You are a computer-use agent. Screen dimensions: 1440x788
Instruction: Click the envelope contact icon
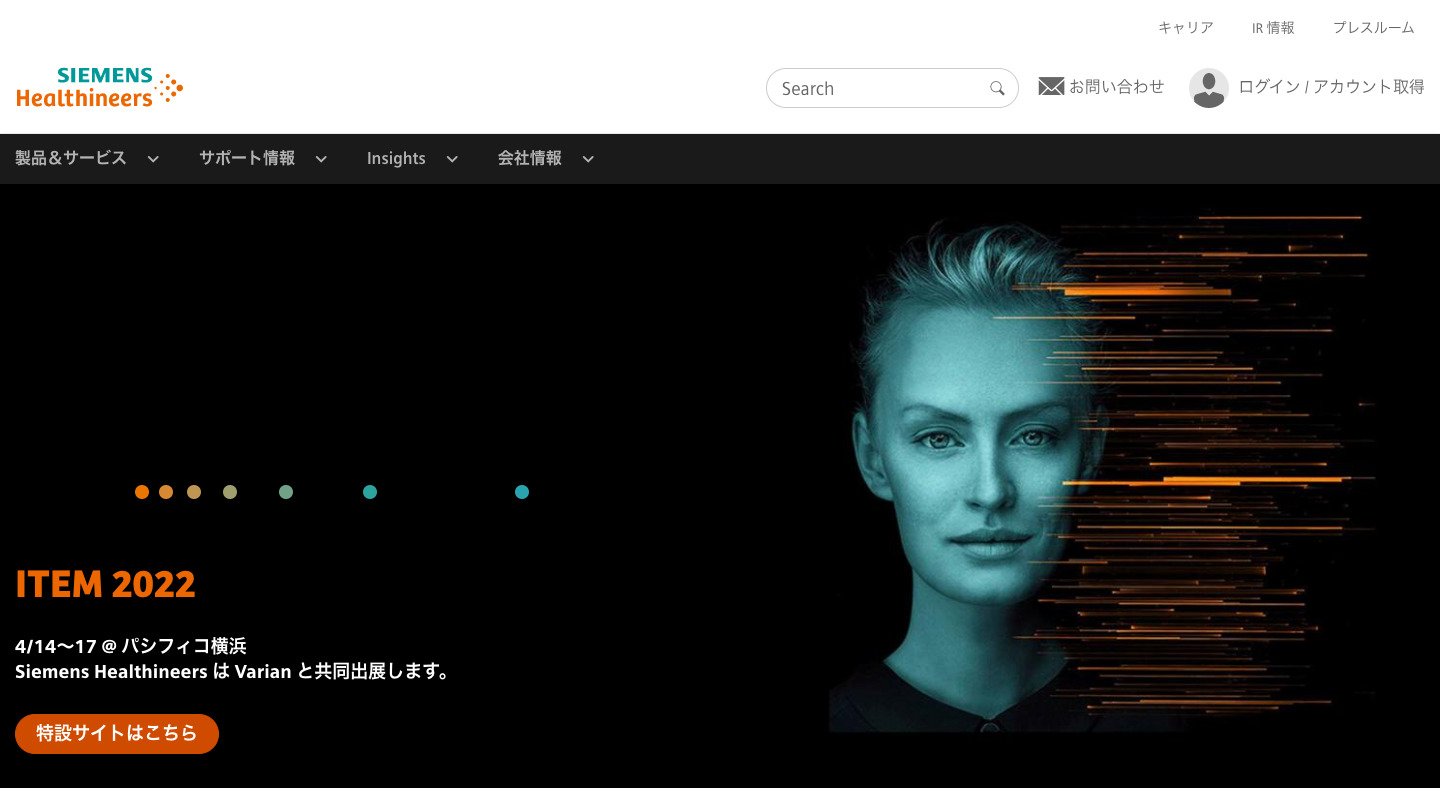click(1051, 87)
